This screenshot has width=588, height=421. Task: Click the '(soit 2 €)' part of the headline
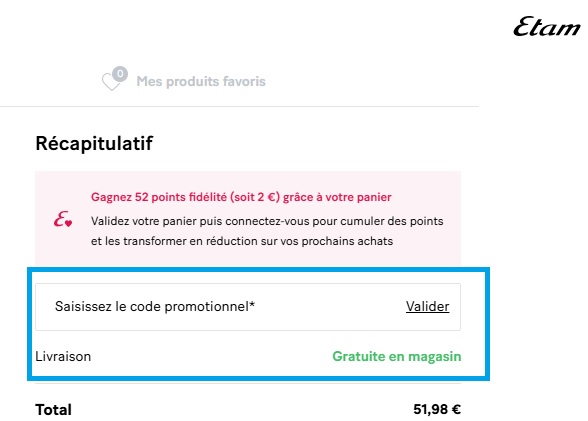(255, 197)
